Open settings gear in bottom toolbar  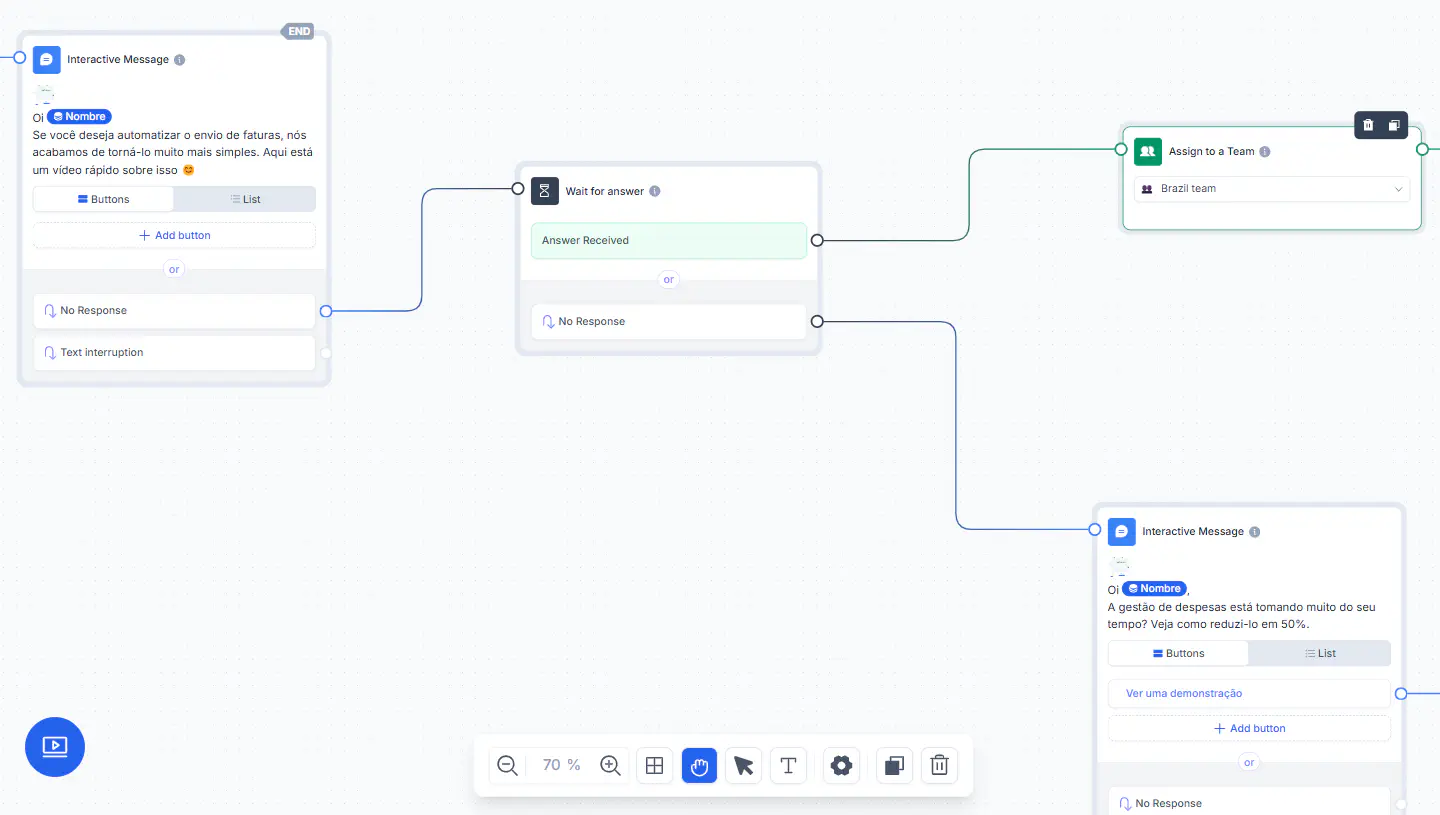click(x=841, y=765)
